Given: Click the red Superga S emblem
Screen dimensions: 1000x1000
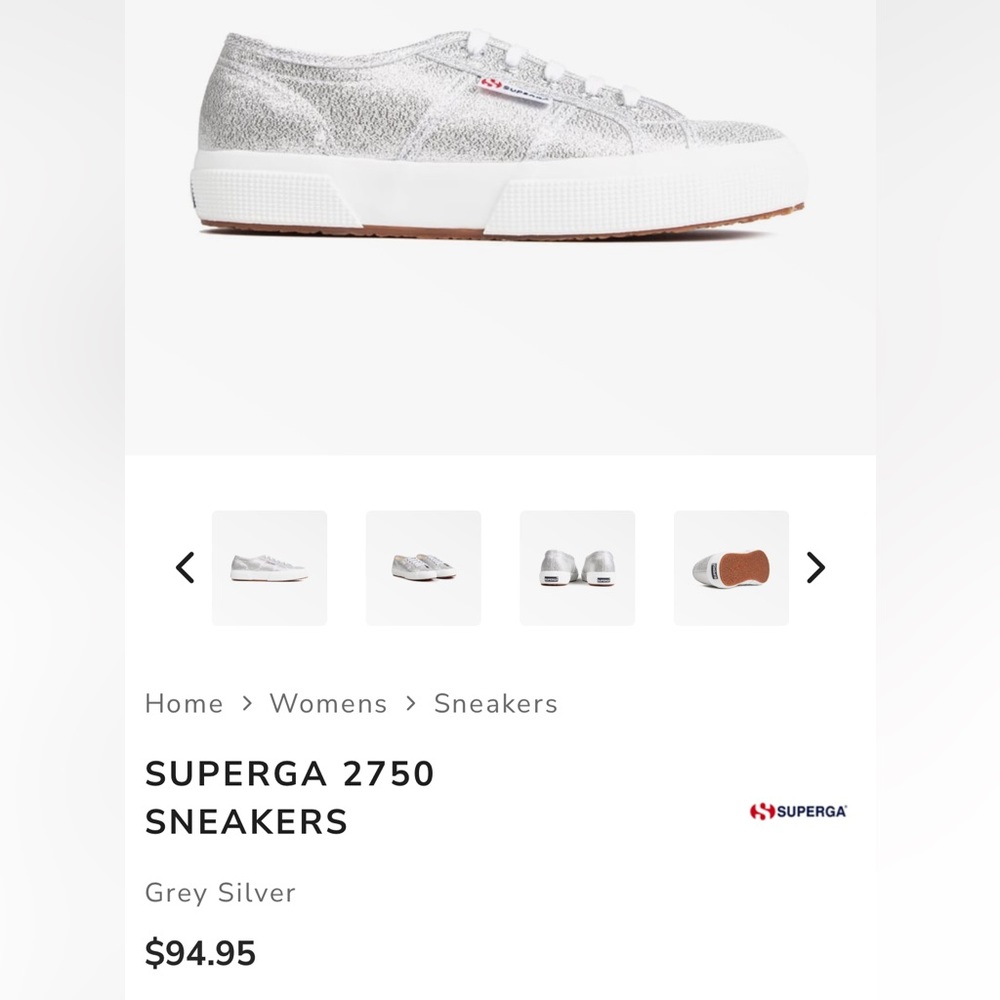Looking at the screenshot, I should (x=761, y=812).
